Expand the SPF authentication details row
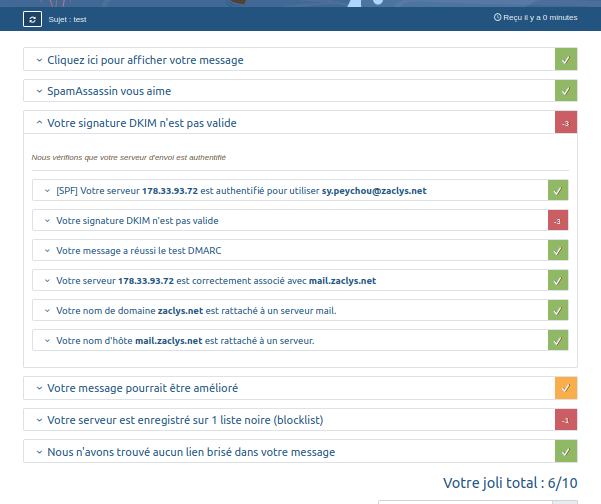Viewport: 601px width, 504px height. click(241, 190)
